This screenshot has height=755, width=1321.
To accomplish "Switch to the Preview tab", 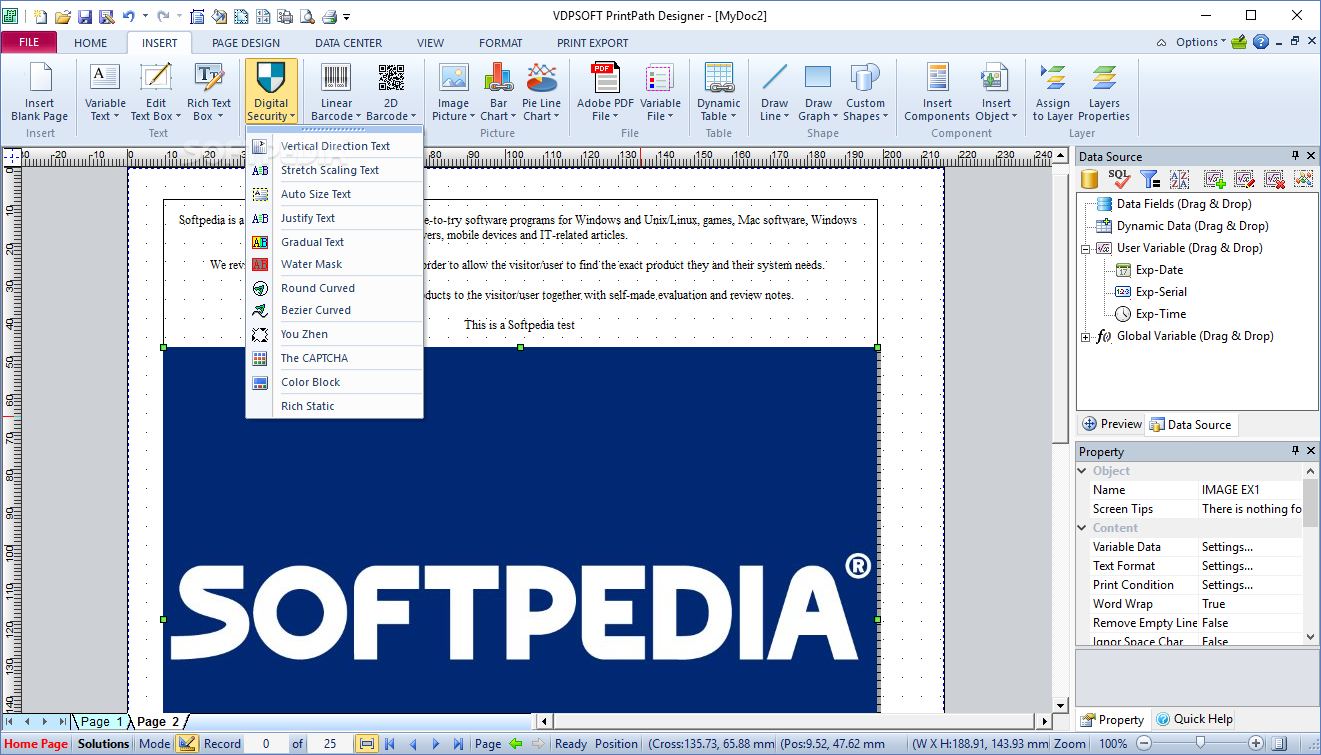I will click(1112, 424).
